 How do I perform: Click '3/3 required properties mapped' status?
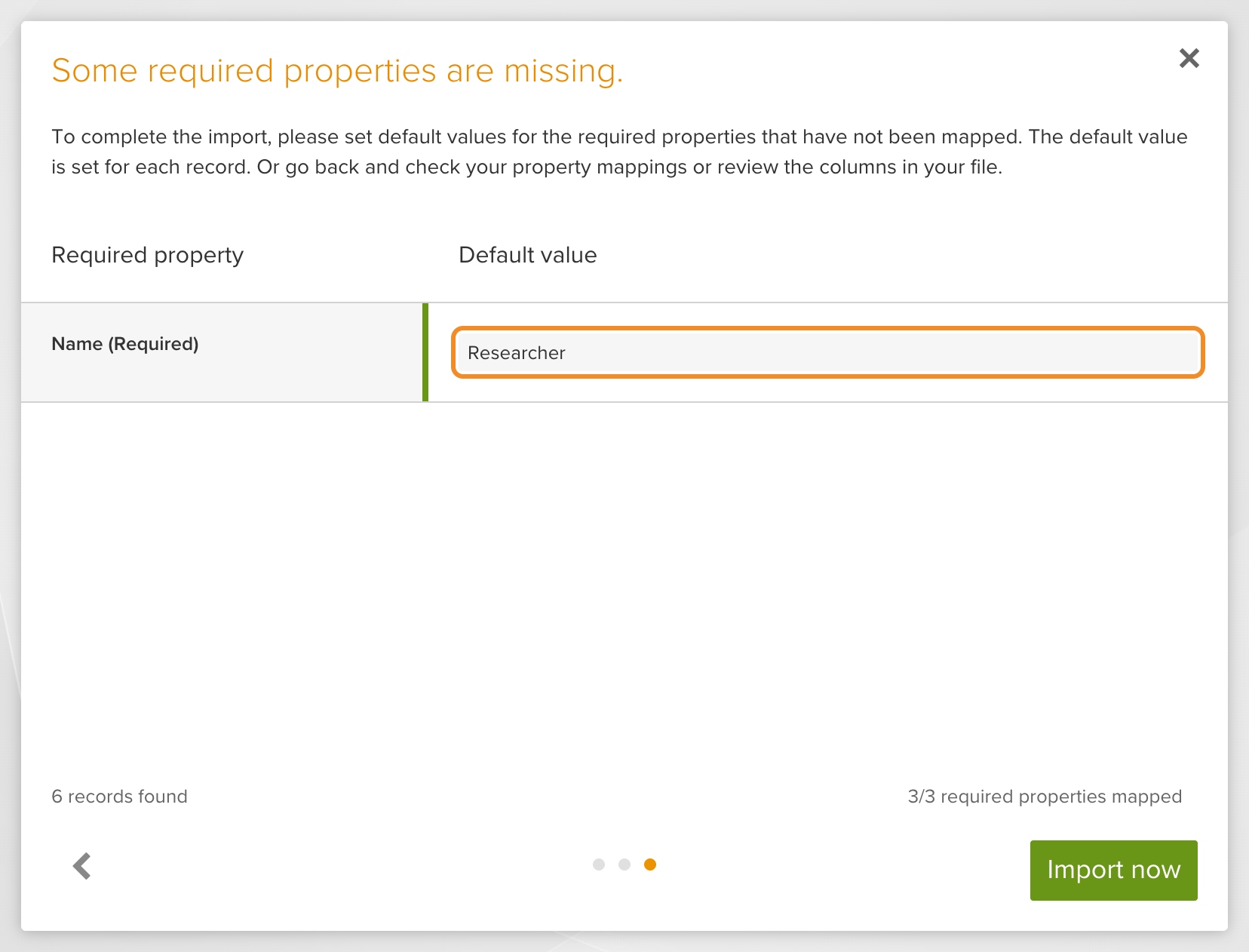pyautogui.click(x=1045, y=797)
